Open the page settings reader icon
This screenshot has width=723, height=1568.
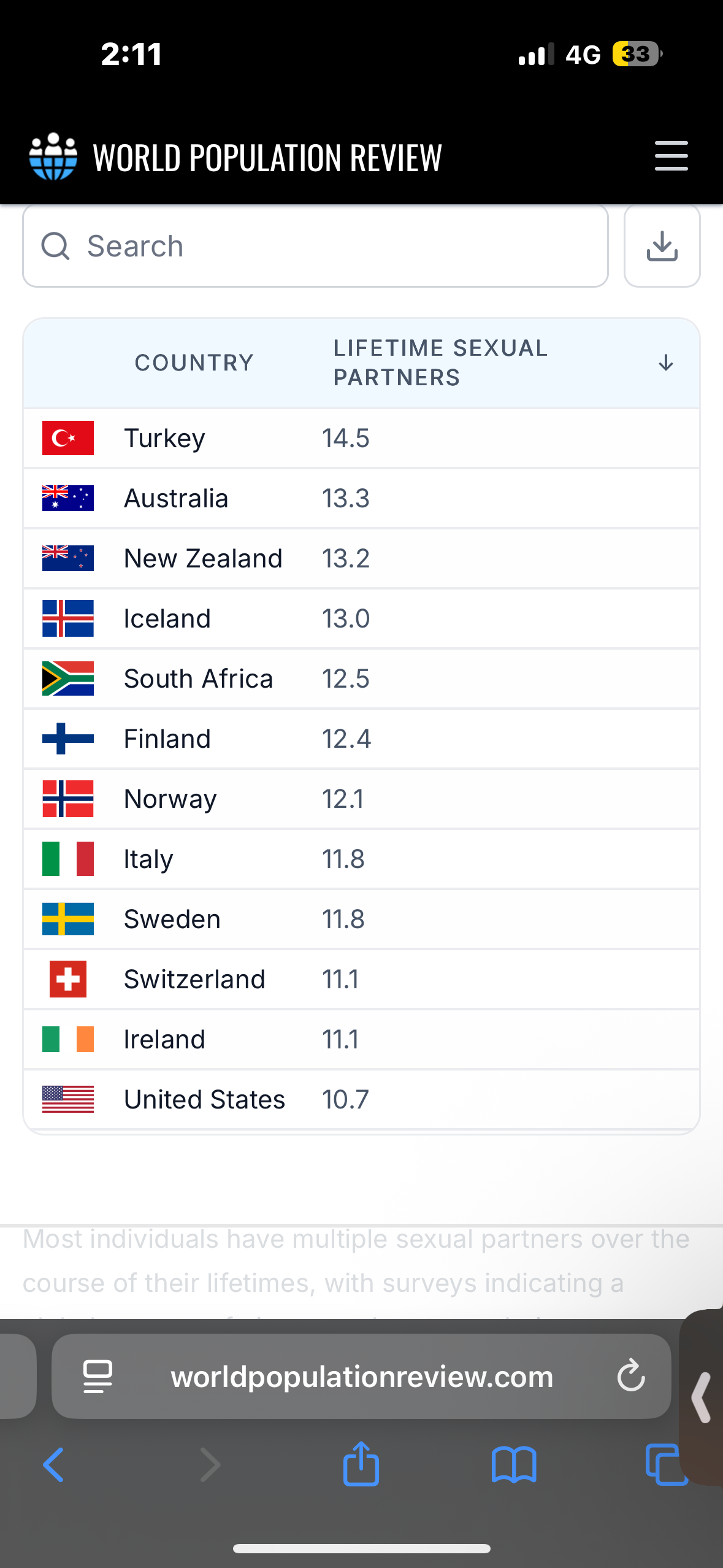click(x=98, y=1376)
